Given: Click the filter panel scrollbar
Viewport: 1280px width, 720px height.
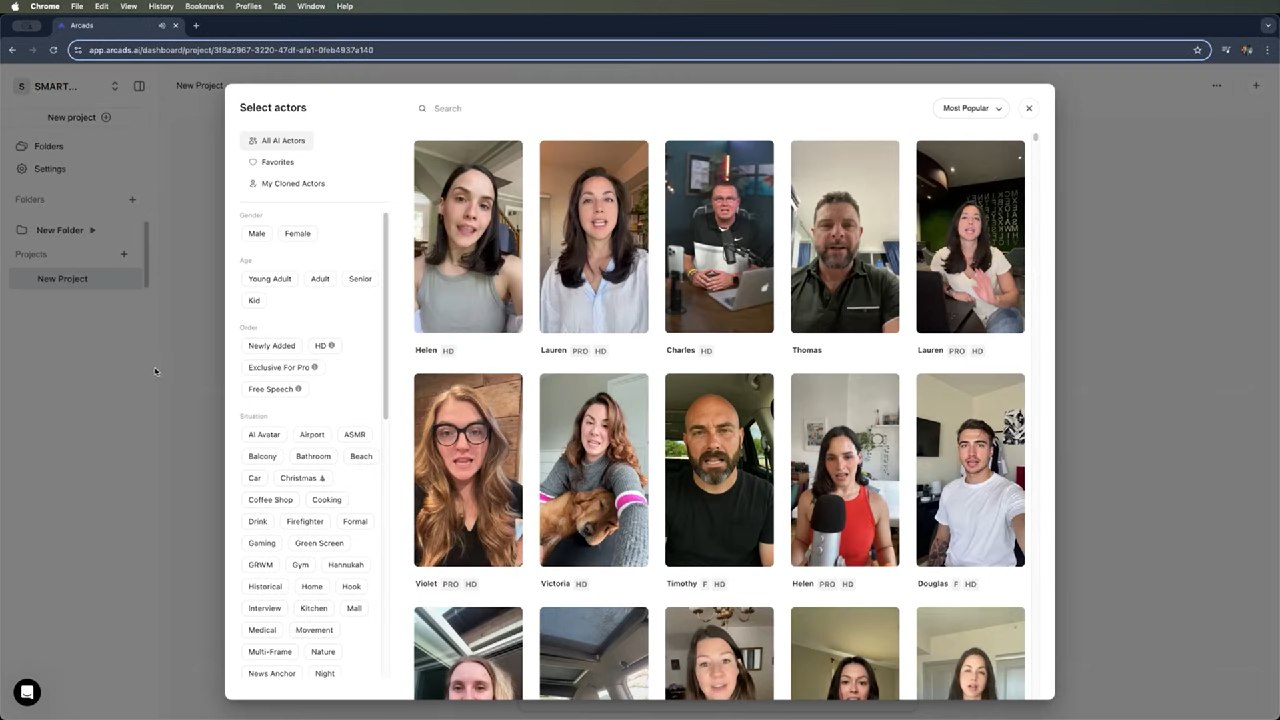Looking at the screenshot, I should [386, 315].
